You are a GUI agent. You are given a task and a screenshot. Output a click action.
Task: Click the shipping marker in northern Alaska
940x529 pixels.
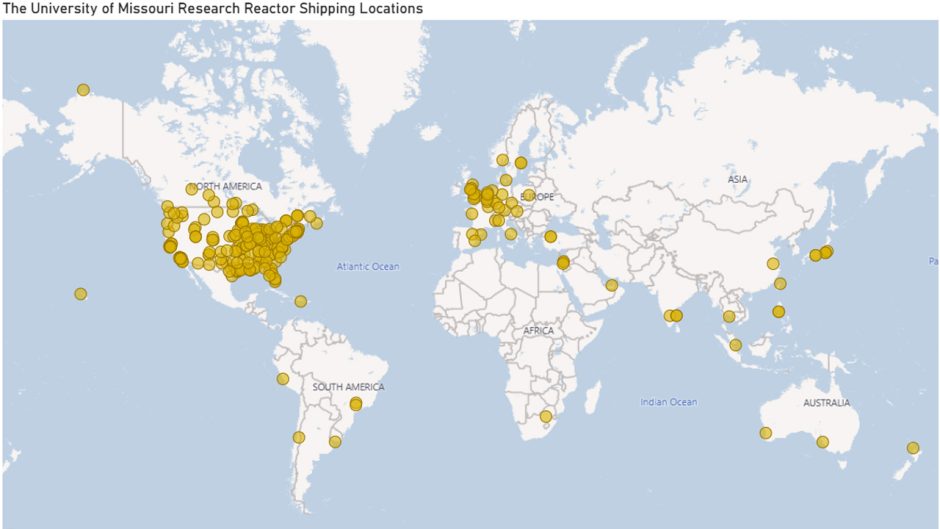pos(83,90)
